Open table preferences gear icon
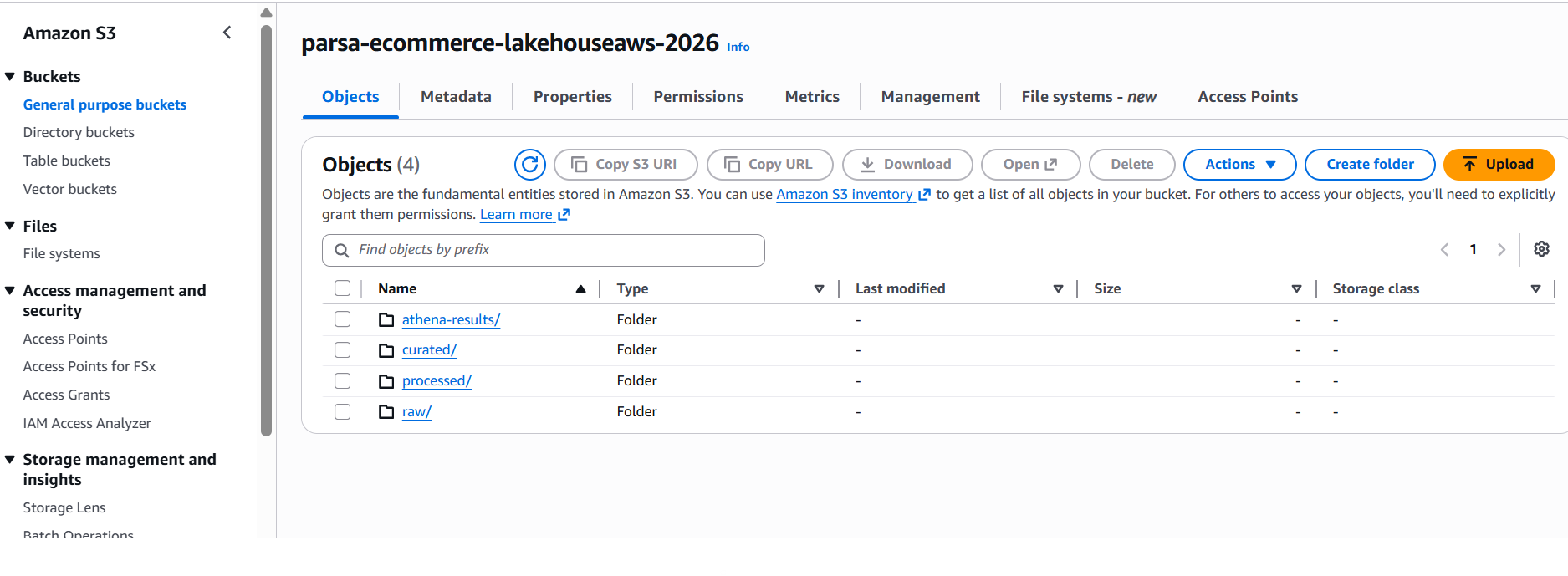This screenshot has width=1568, height=576. (x=1542, y=249)
